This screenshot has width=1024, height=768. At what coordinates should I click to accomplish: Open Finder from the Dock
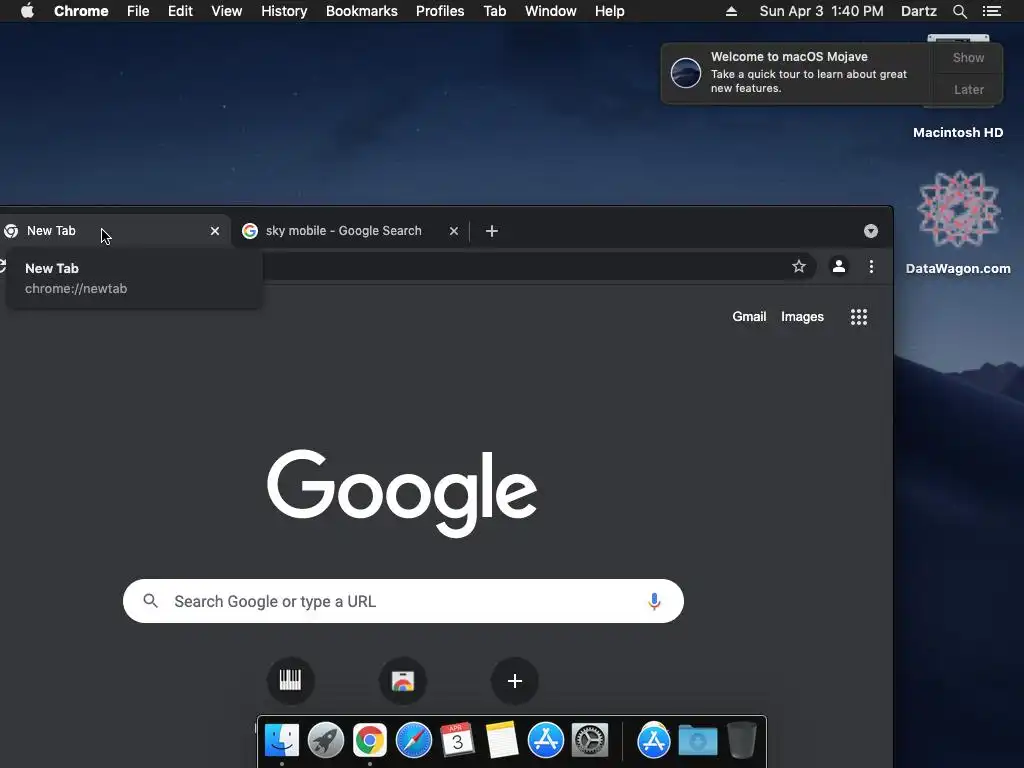[x=281, y=741]
